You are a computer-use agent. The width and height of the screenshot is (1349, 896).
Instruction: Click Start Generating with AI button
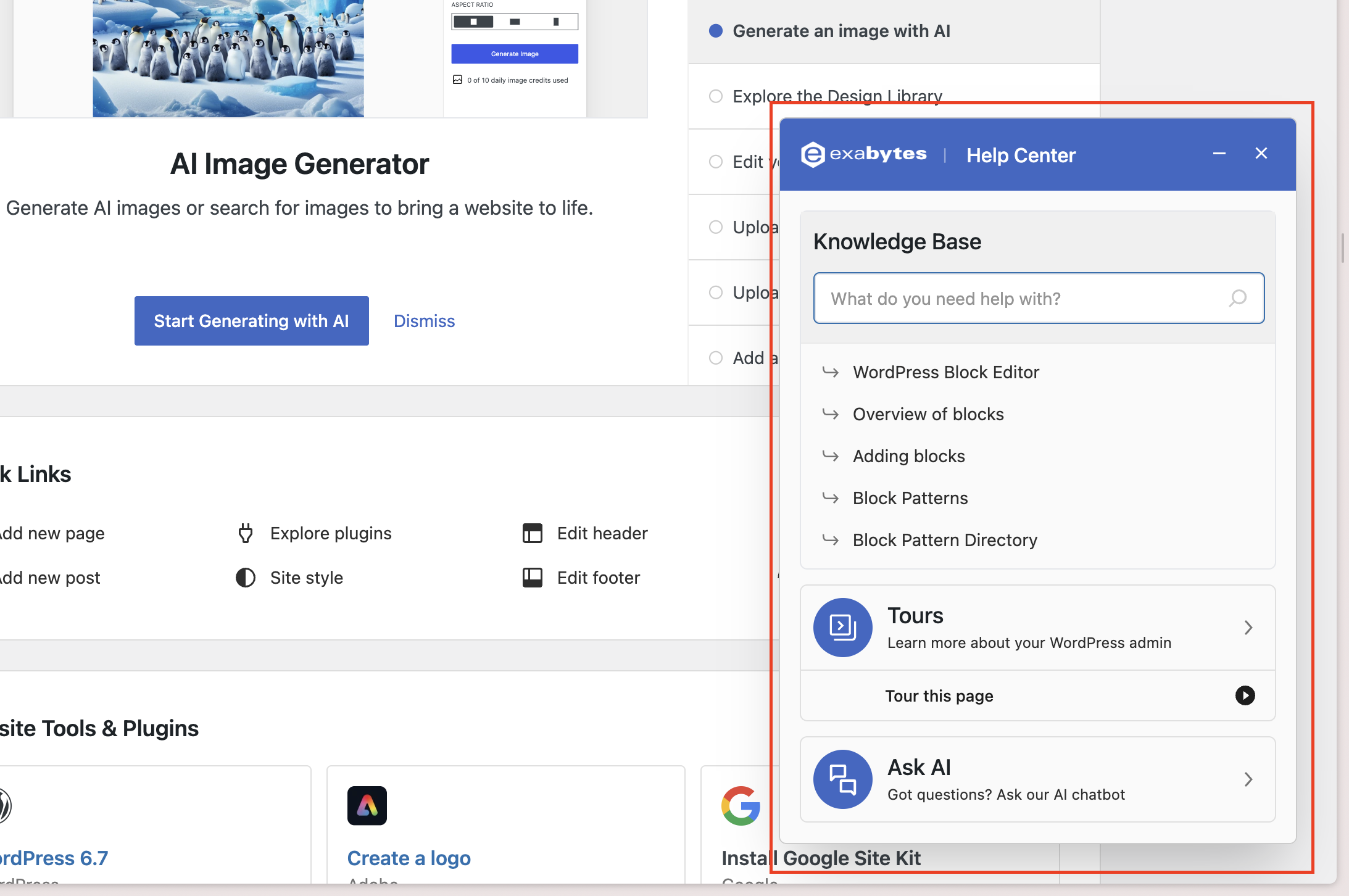click(252, 321)
